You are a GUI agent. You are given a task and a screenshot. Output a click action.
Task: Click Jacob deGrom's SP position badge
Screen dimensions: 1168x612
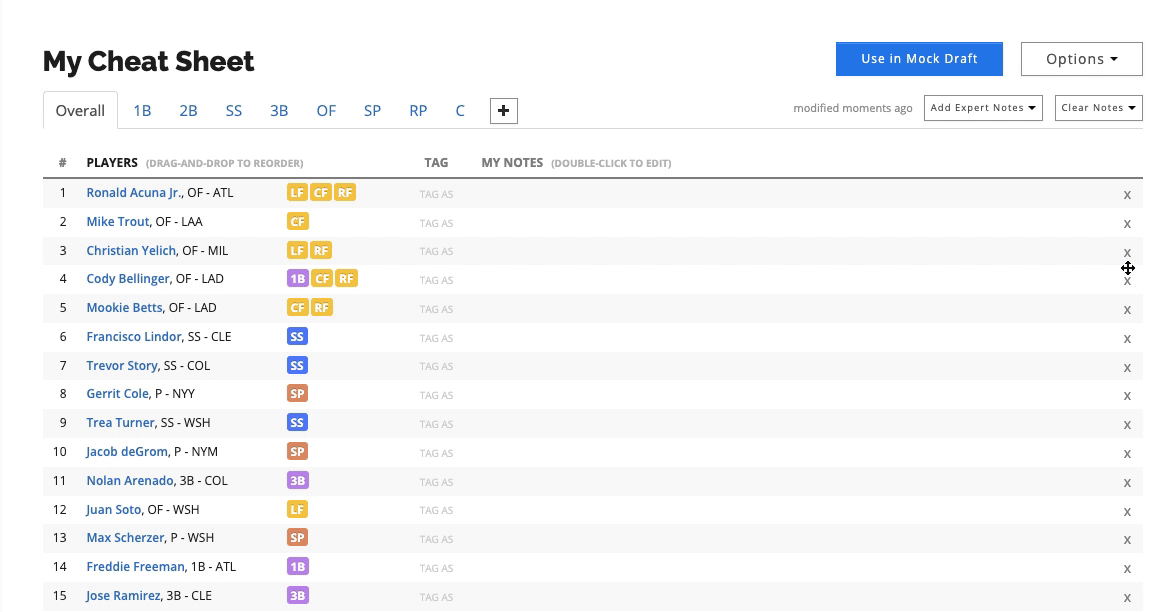[x=297, y=451]
